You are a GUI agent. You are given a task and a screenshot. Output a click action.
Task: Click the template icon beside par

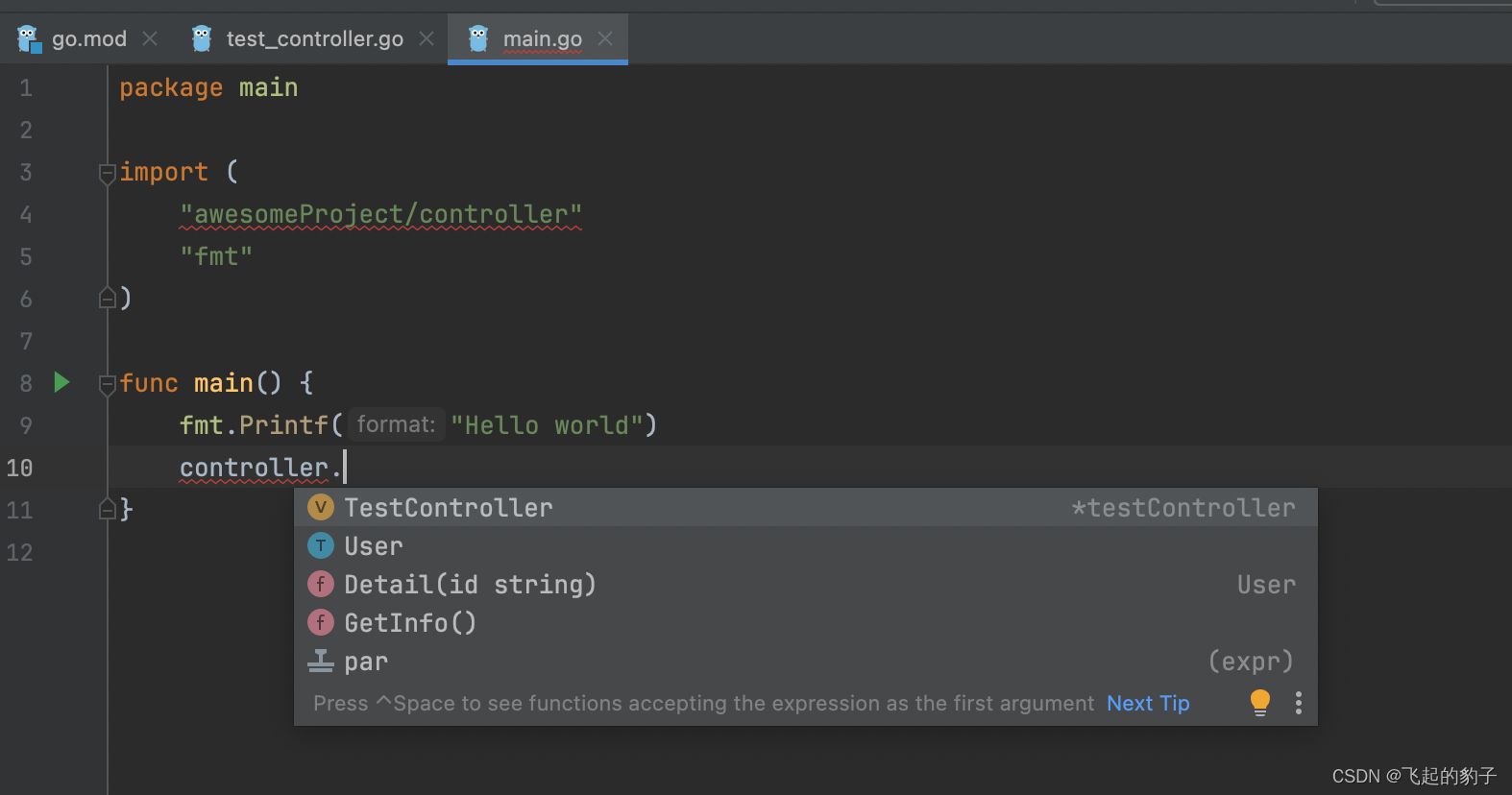[321, 661]
